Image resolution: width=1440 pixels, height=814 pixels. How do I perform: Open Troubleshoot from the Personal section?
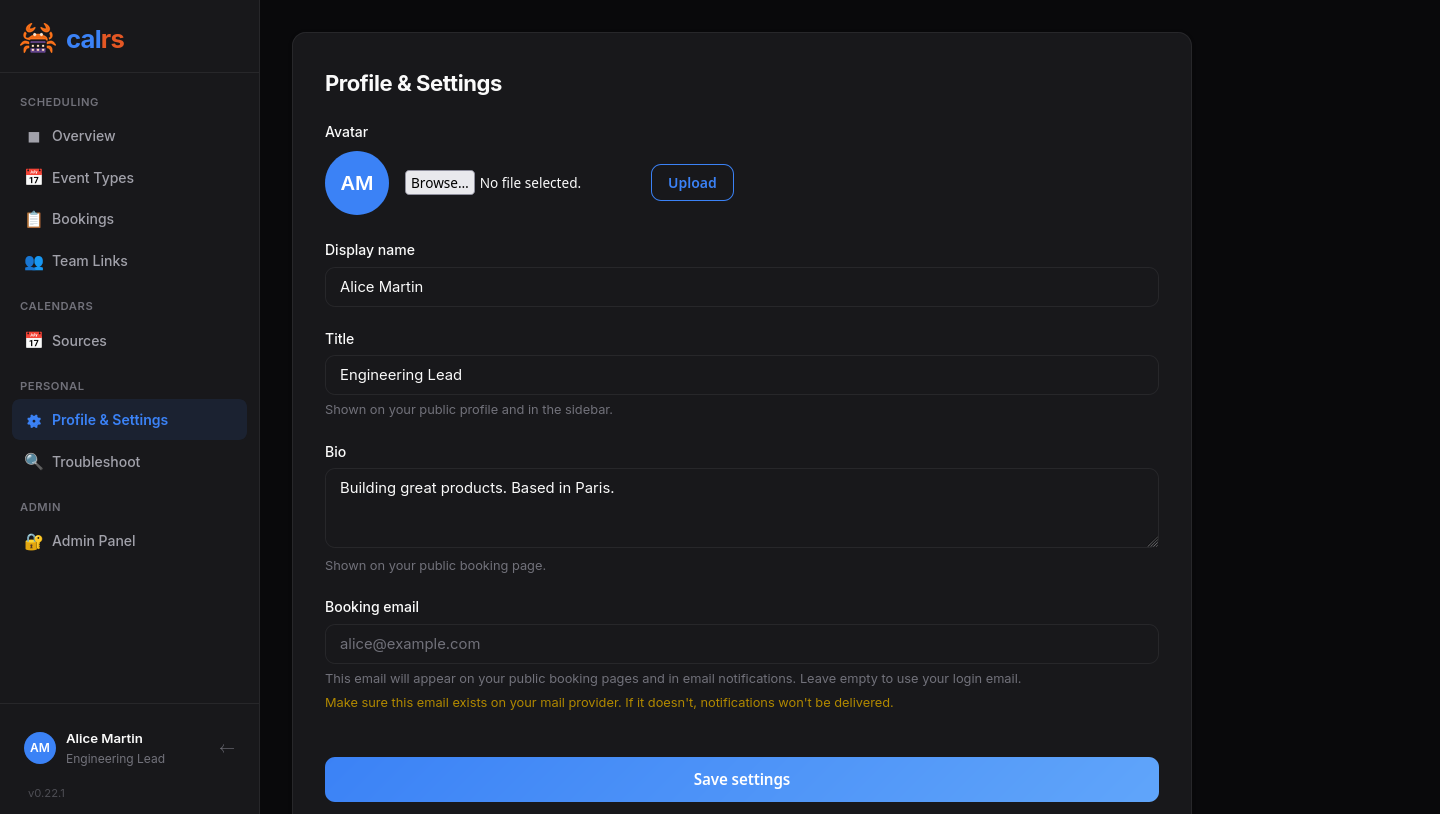click(96, 461)
